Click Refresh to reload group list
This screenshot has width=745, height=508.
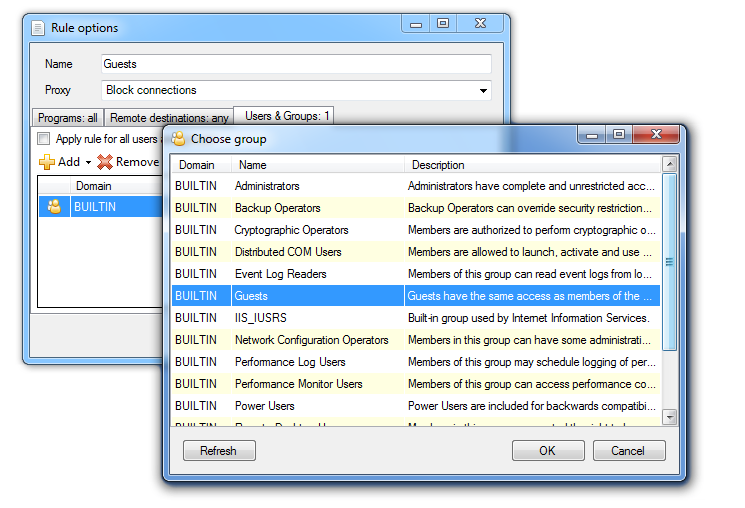[x=219, y=451]
